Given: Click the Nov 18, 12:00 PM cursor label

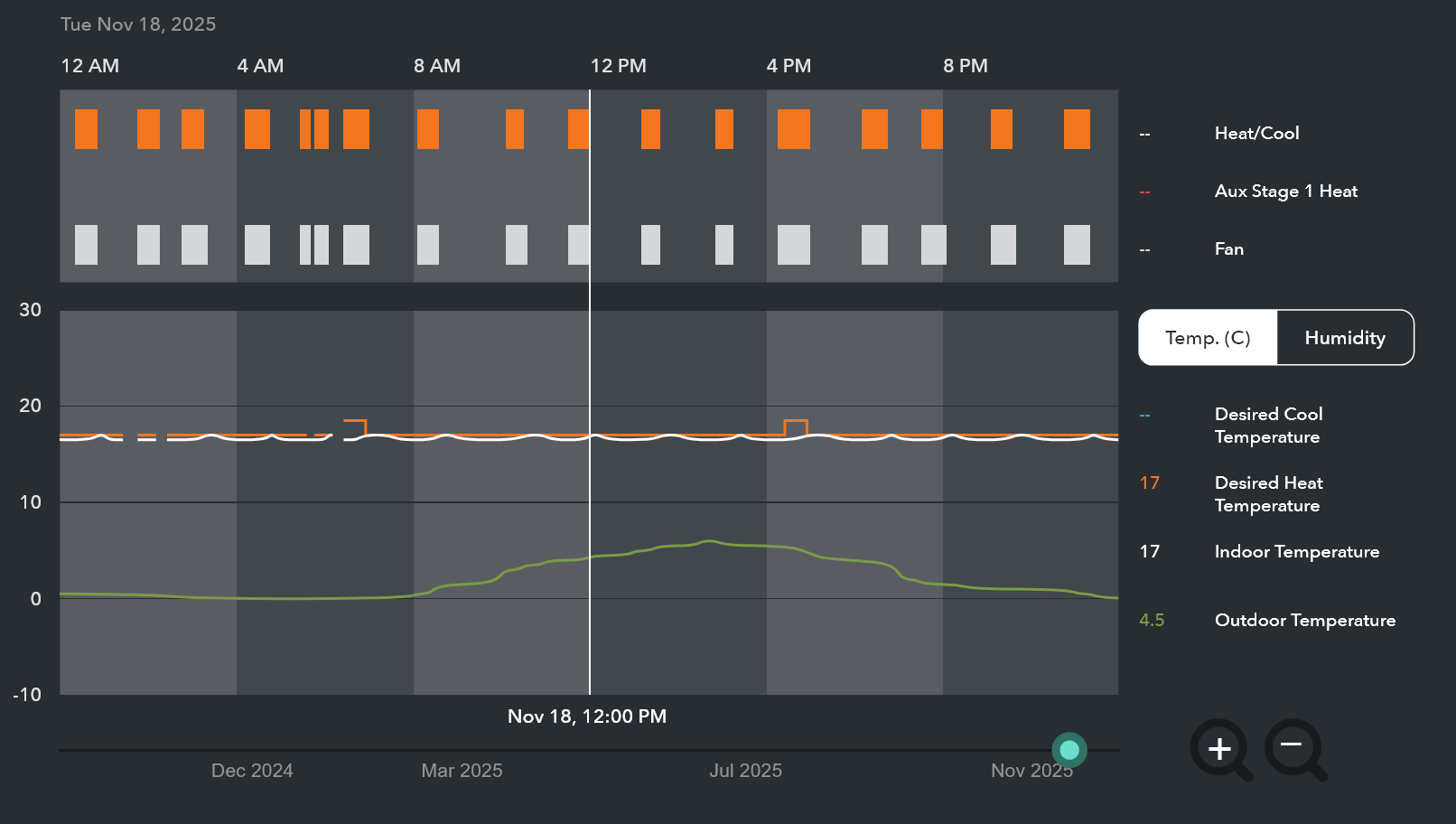Looking at the screenshot, I should (587, 716).
